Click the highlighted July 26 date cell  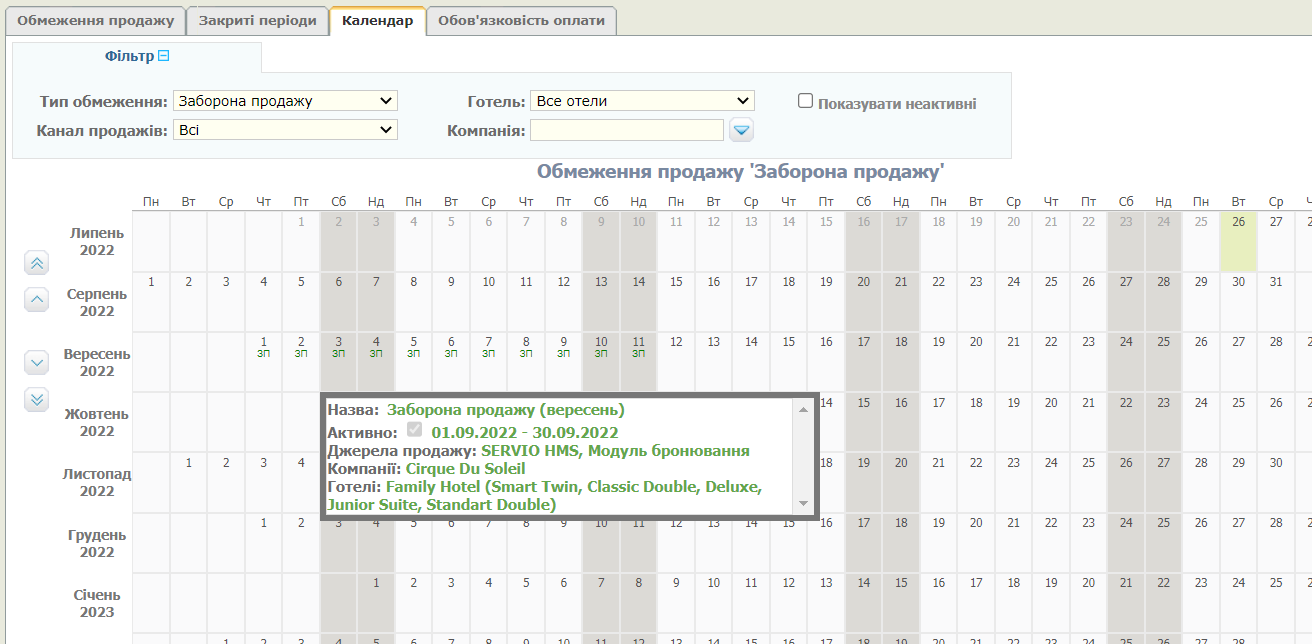(x=1238, y=242)
